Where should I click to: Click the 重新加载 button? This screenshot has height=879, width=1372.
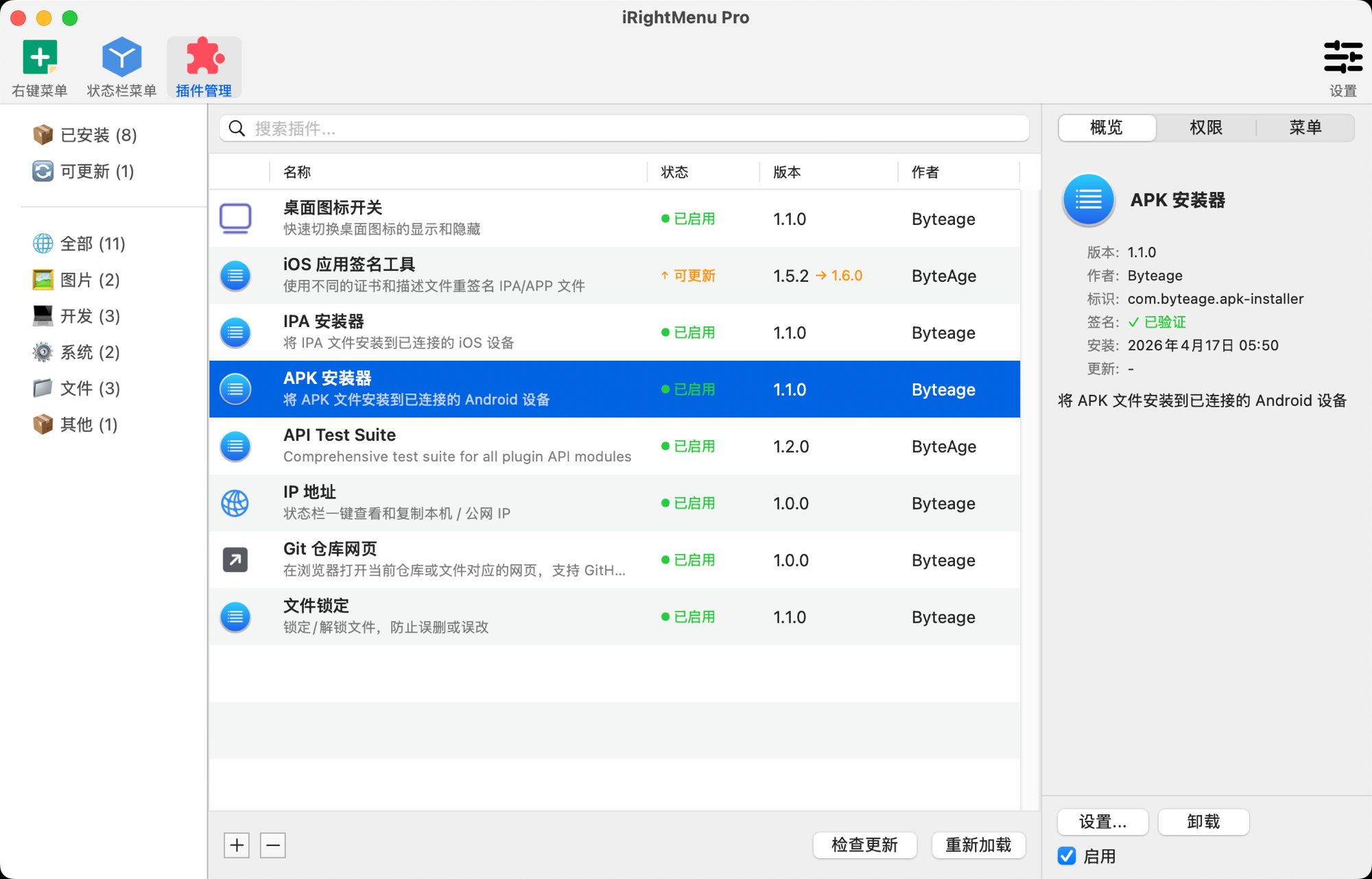[x=978, y=845]
